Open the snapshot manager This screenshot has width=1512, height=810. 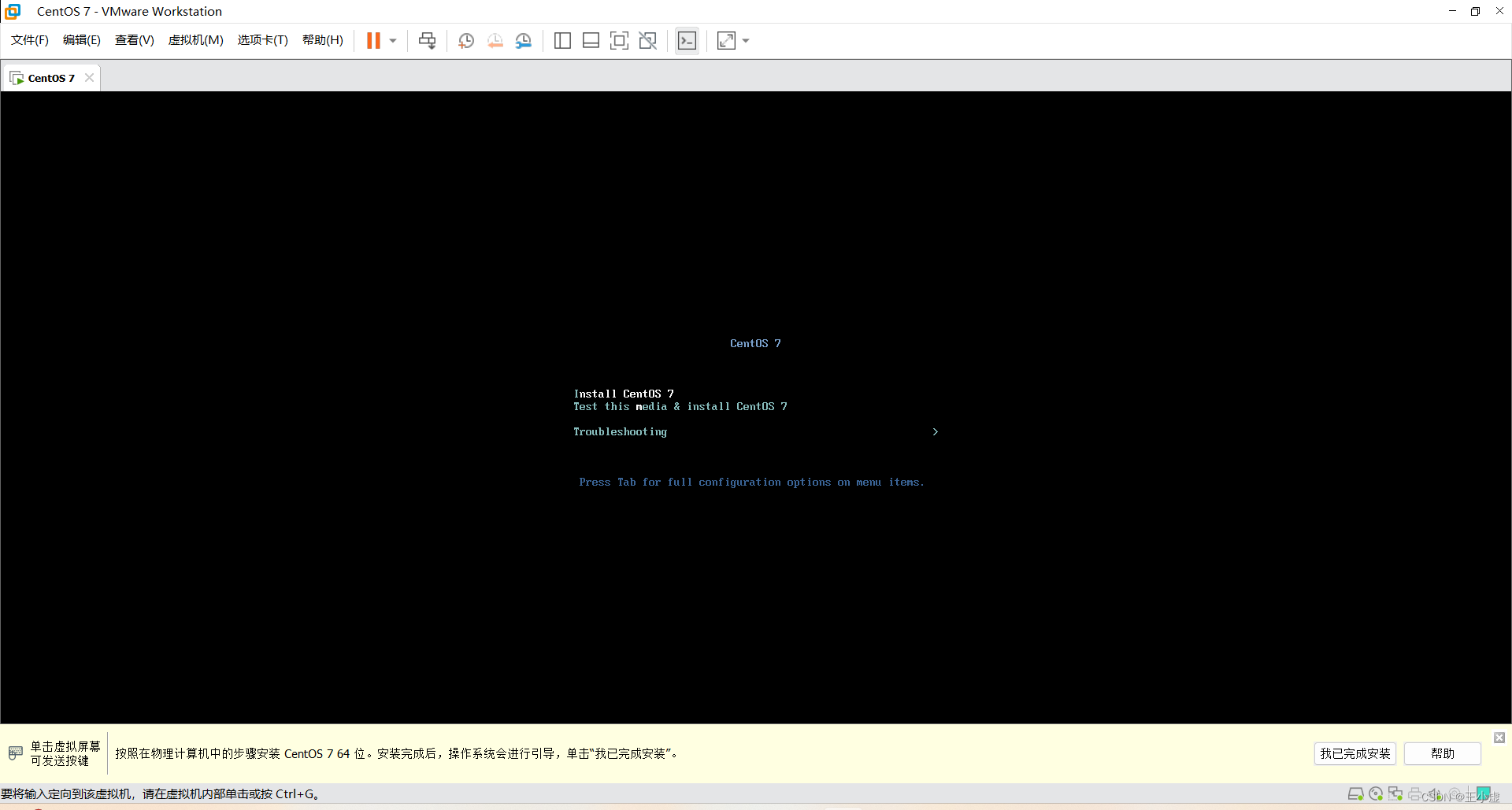click(524, 41)
